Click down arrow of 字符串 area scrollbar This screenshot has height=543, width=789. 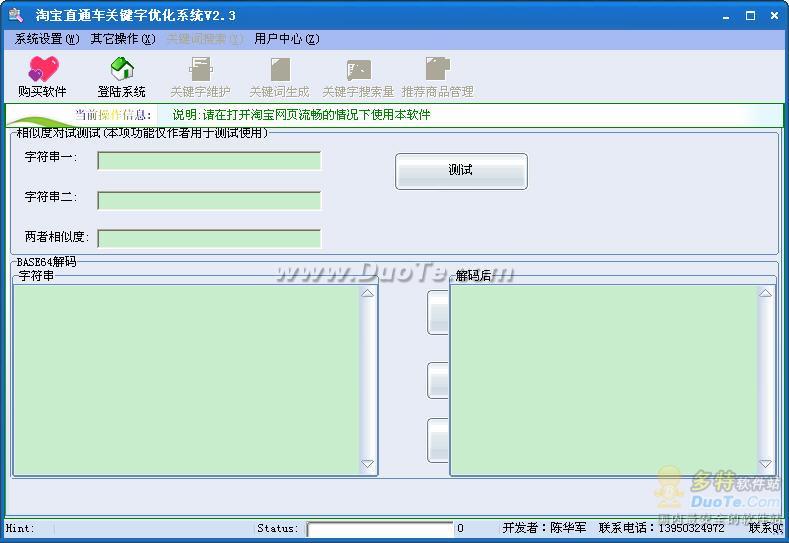368,463
